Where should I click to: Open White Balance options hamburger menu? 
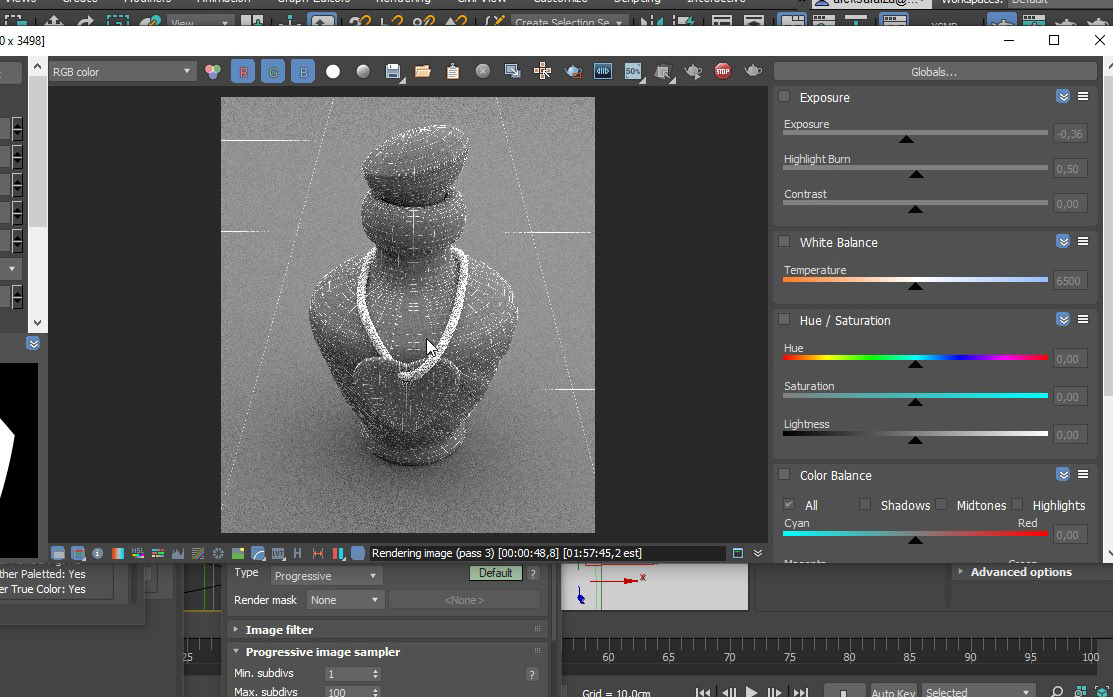tap(1083, 241)
